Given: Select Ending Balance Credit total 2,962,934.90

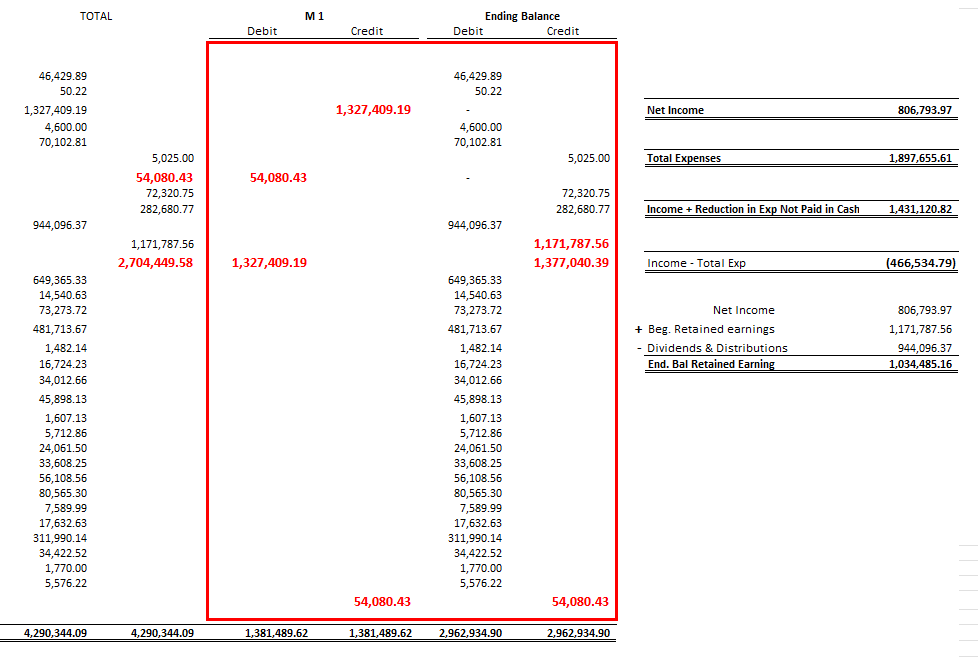Looking at the screenshot, I should pos(578,633).
